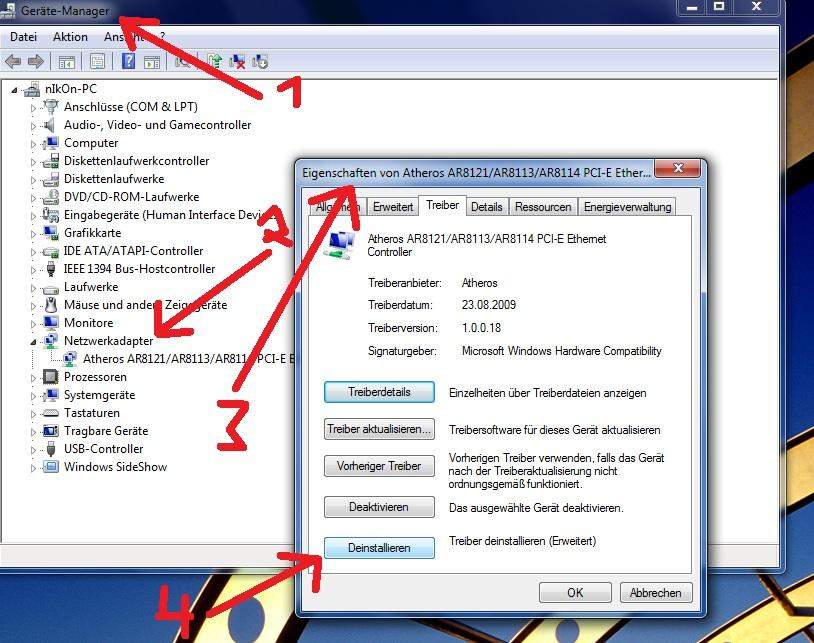
Task: Switch to the Energieverwaltung tab
Action: [x=627, y=207]
